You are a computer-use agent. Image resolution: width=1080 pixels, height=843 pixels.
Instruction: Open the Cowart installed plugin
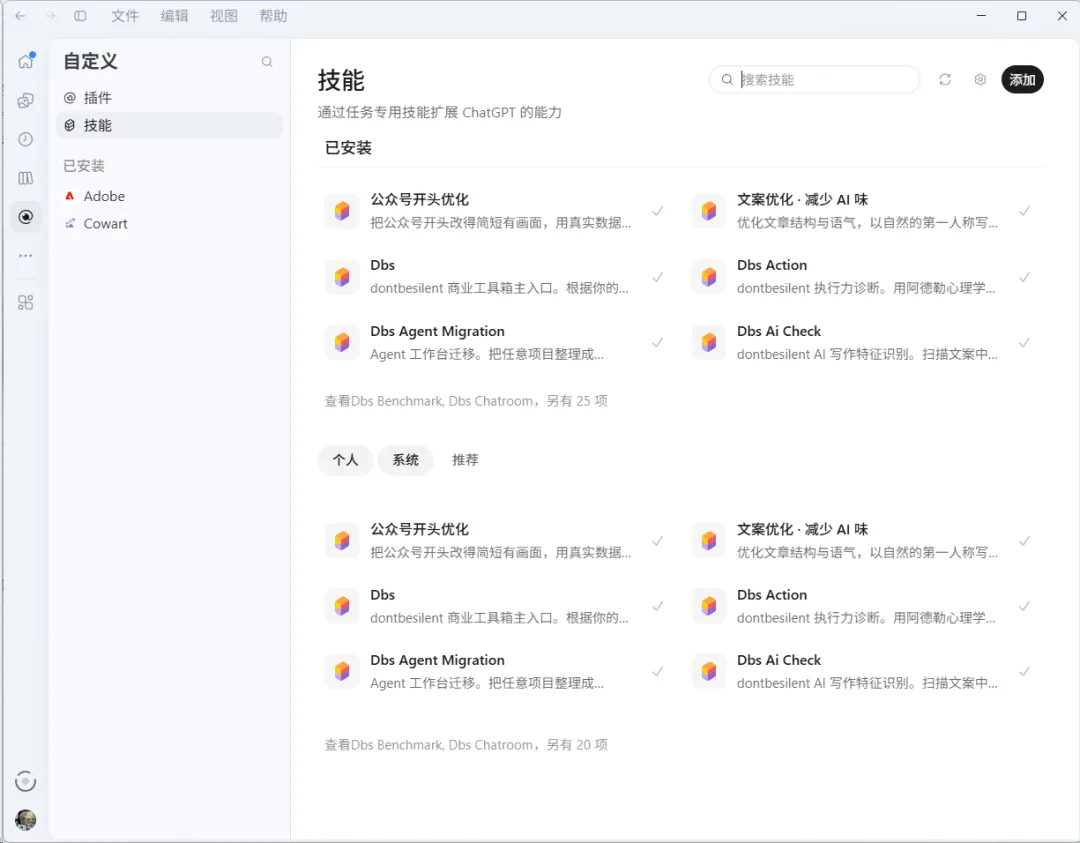tap(169, 223)
